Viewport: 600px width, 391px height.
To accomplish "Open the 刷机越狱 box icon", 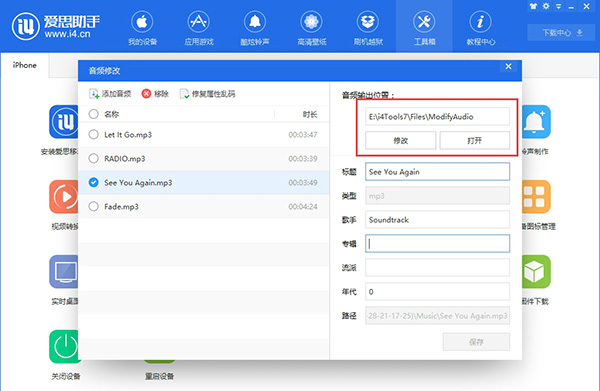I will pyautogui.click(x=368, y=22).
